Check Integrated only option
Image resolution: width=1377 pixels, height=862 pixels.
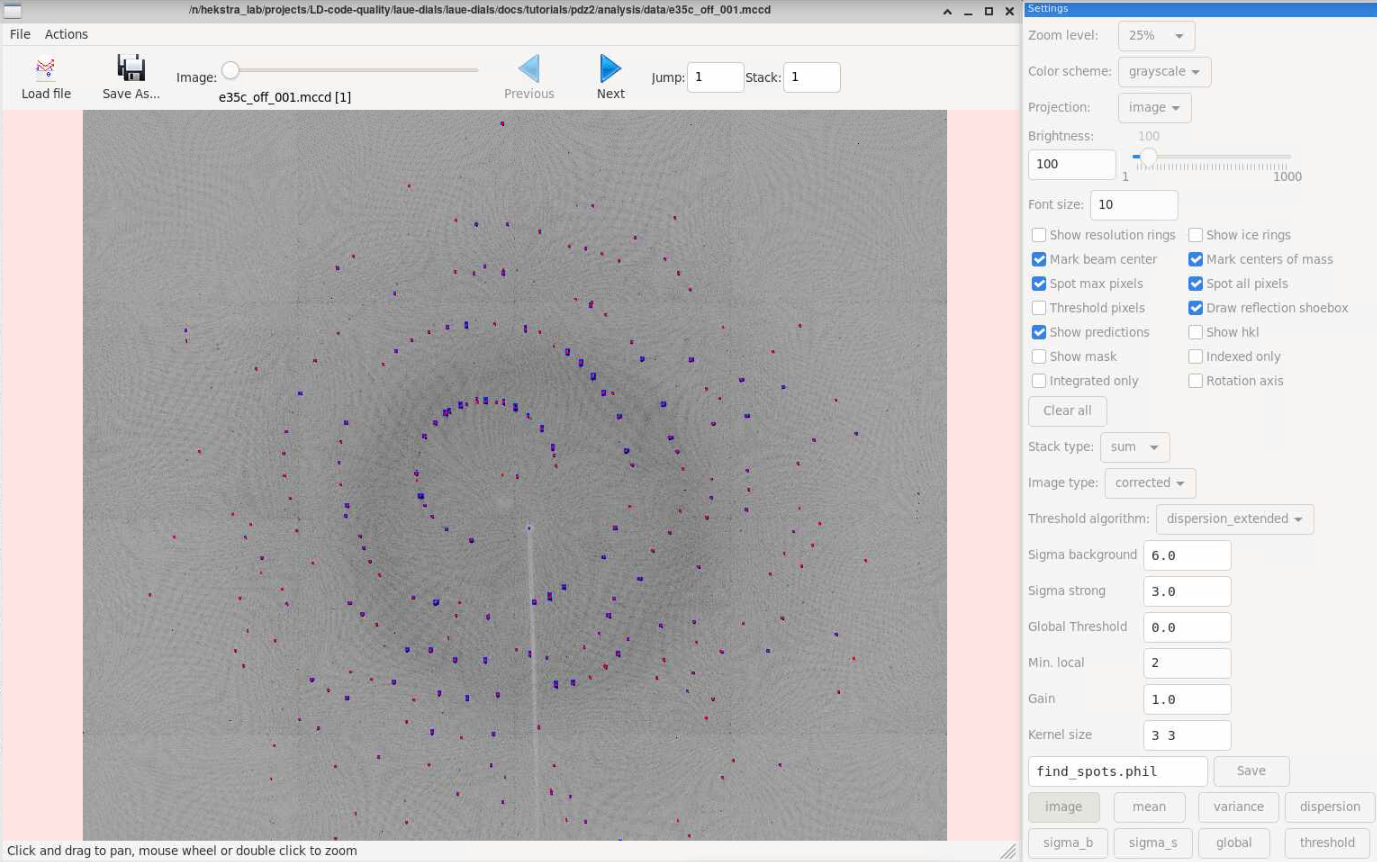1039,381
